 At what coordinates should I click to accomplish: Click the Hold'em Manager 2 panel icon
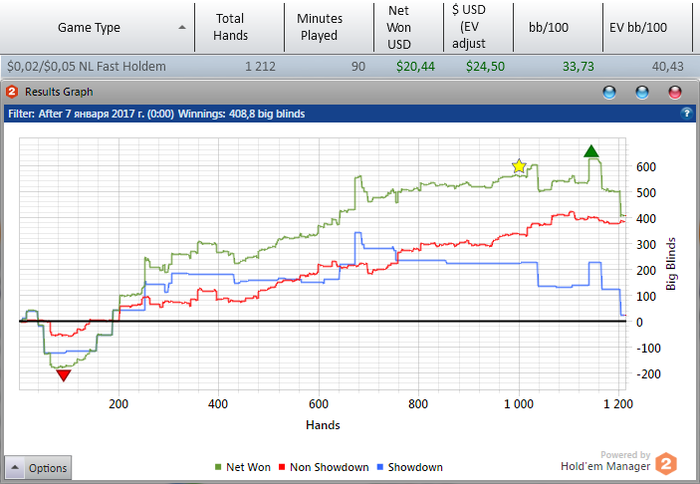pos(12,92)
